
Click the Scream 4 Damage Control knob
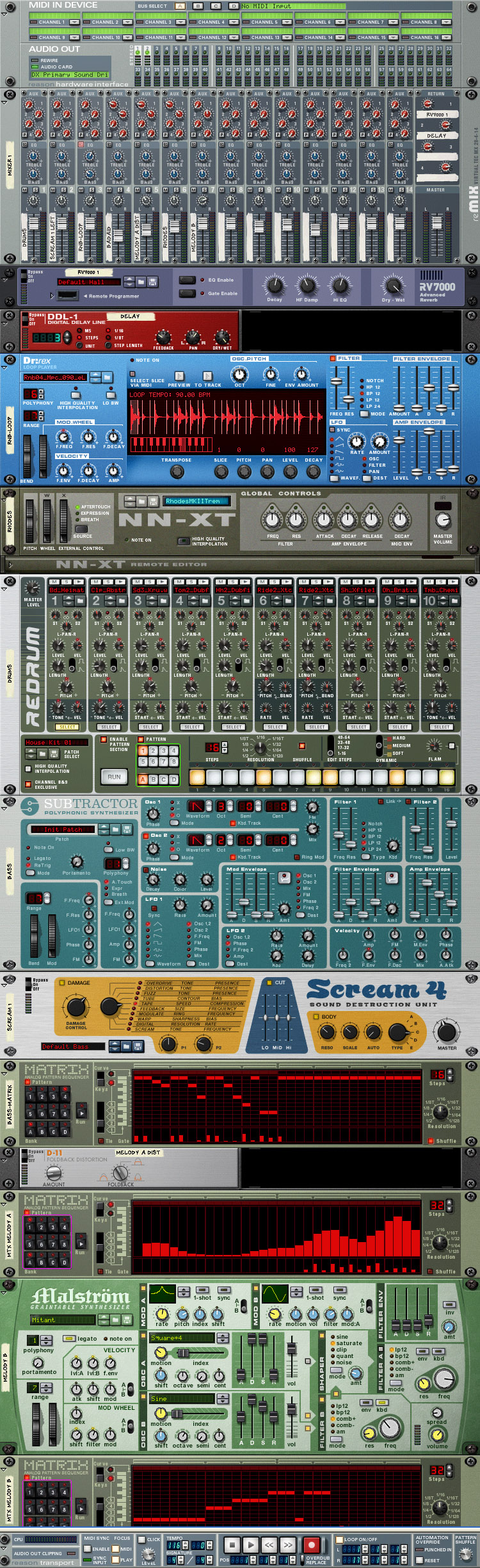click(x=76, y=1008)
